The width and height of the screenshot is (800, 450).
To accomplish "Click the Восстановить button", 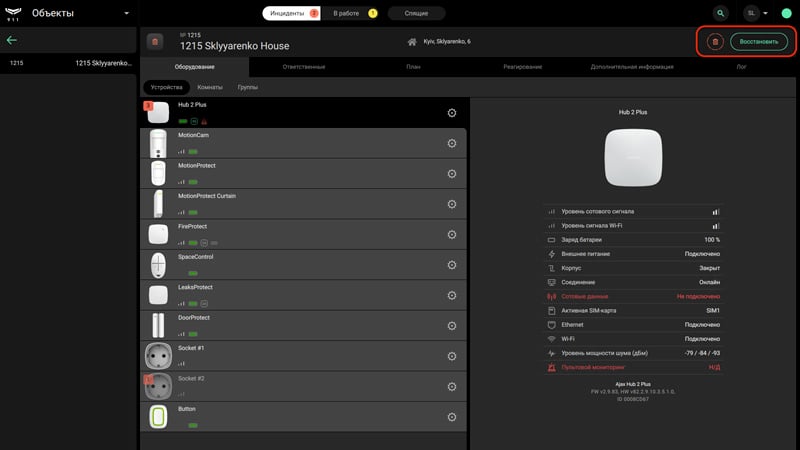I will 759,42.
